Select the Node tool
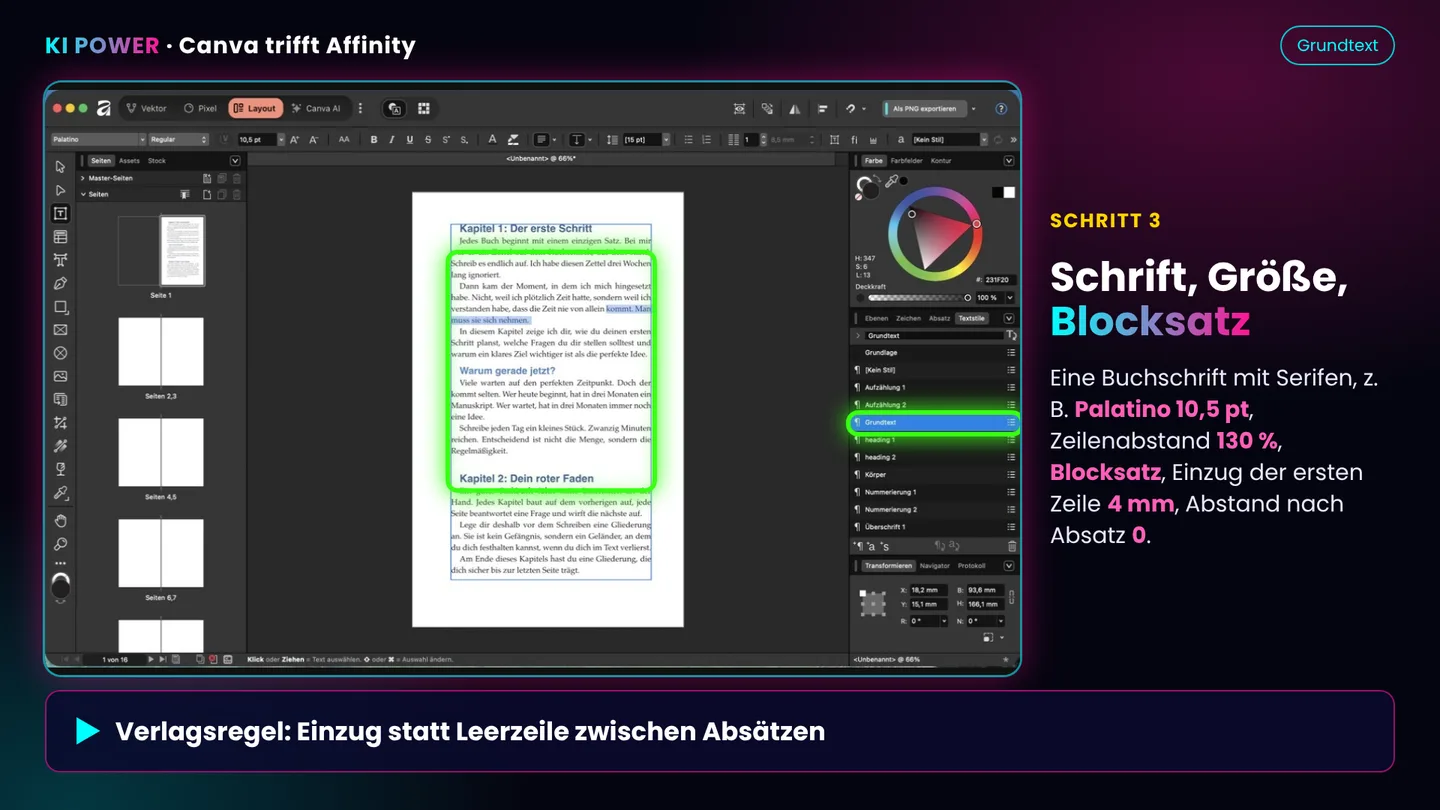The height and width of the screenshot is (810, 1440). point(60,190)
